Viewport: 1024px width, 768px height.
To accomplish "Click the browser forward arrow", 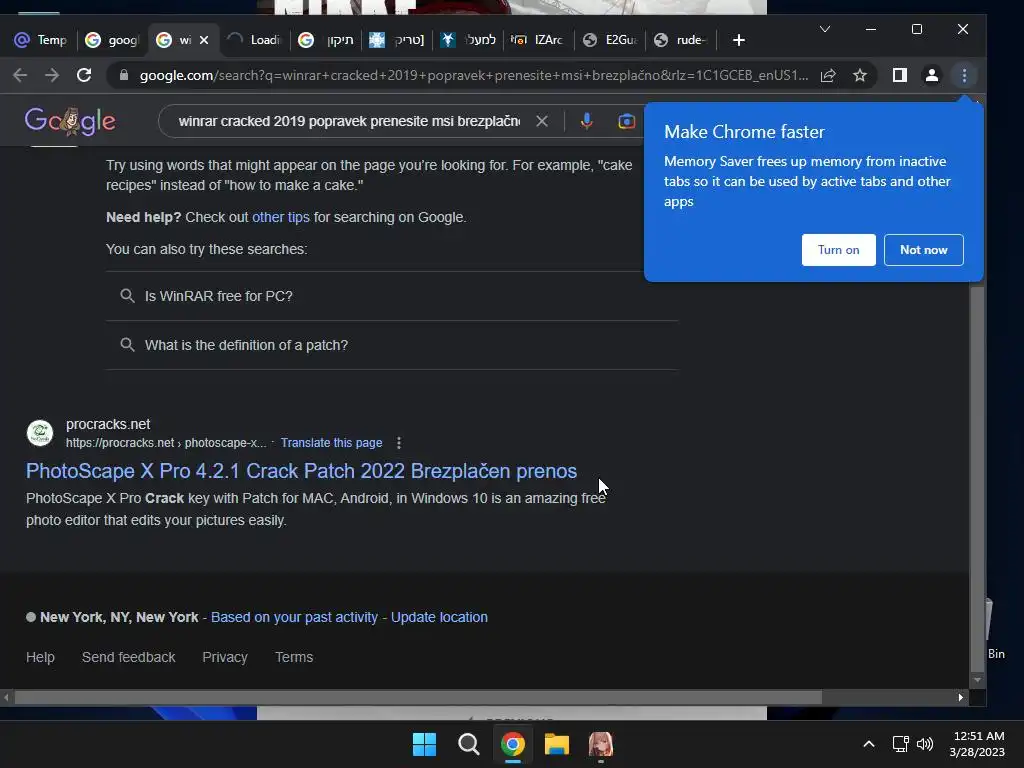I will click(x=52, y=75).
